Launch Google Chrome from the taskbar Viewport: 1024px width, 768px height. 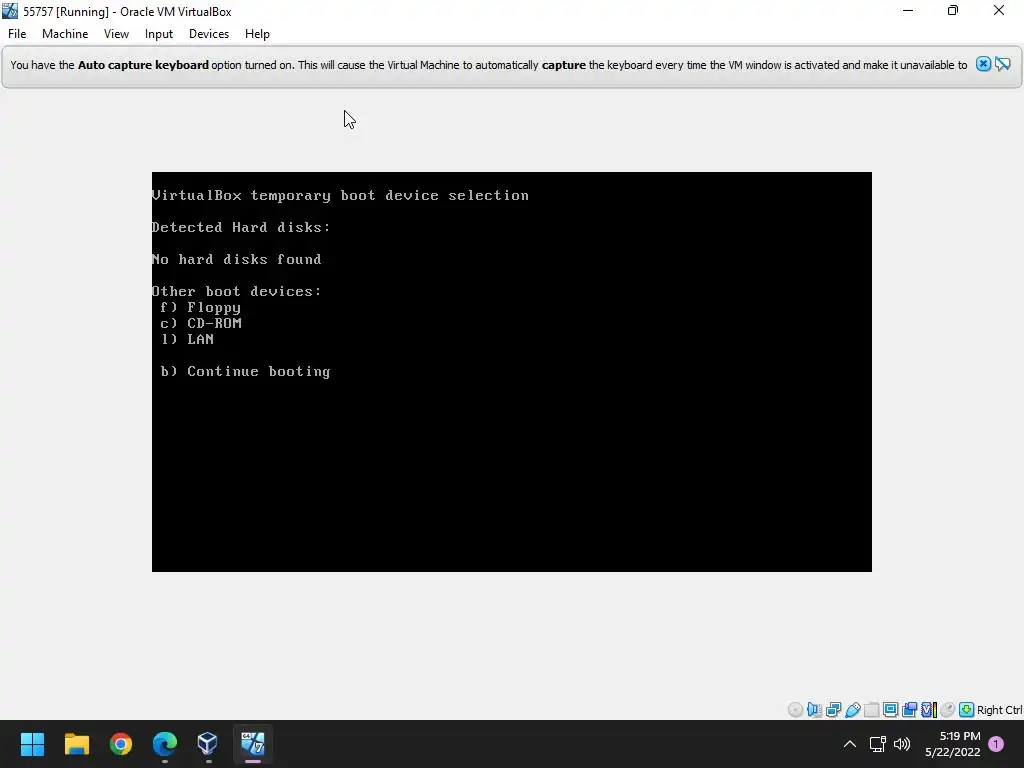121,744
